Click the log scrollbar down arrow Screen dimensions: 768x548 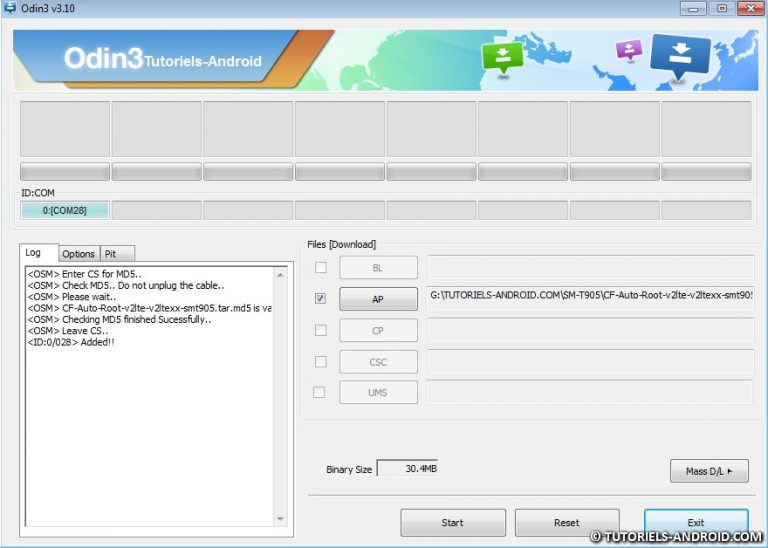(x=280, y=519)
